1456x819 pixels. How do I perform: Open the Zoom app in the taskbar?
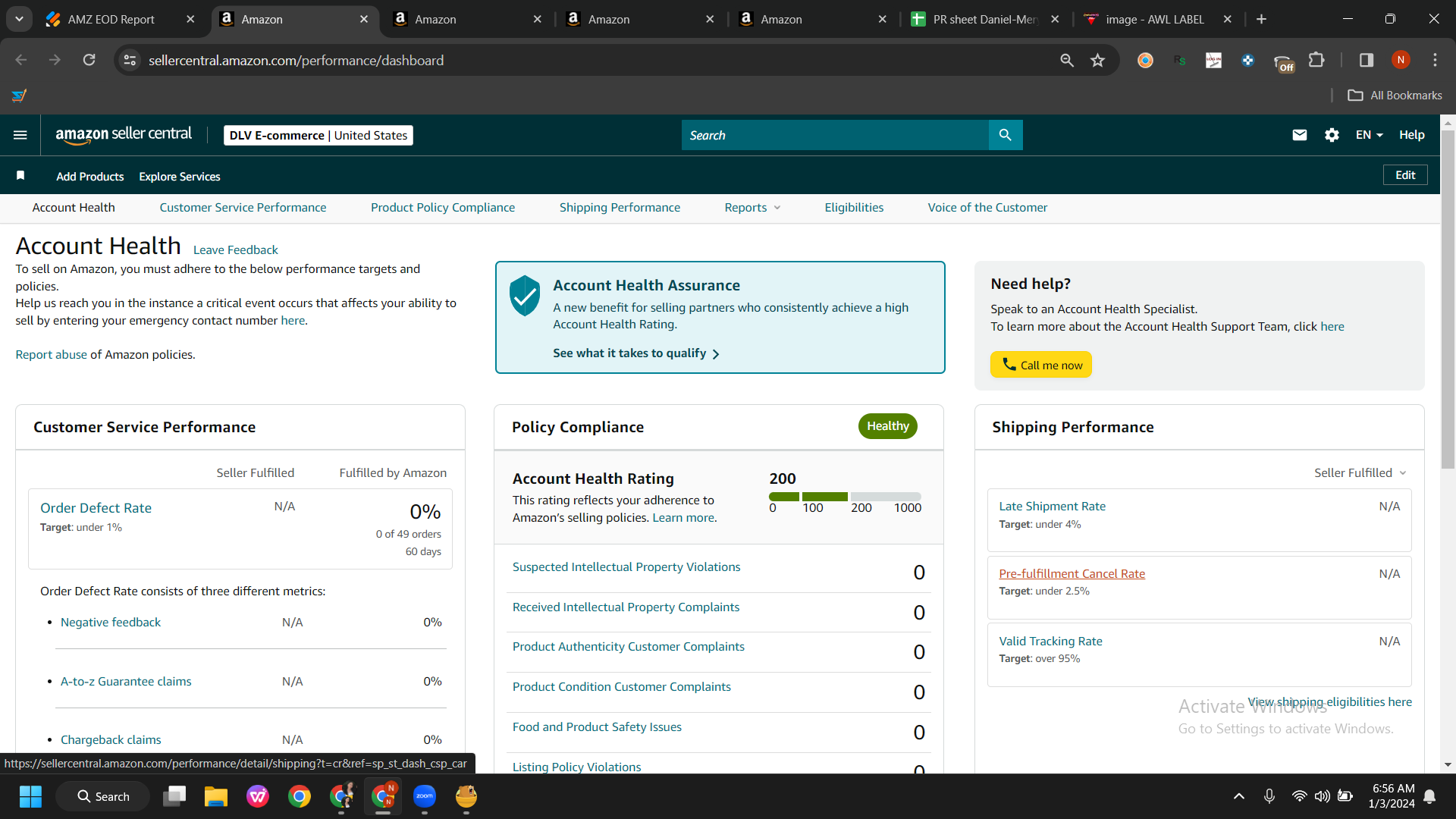(x=425, y=796)
